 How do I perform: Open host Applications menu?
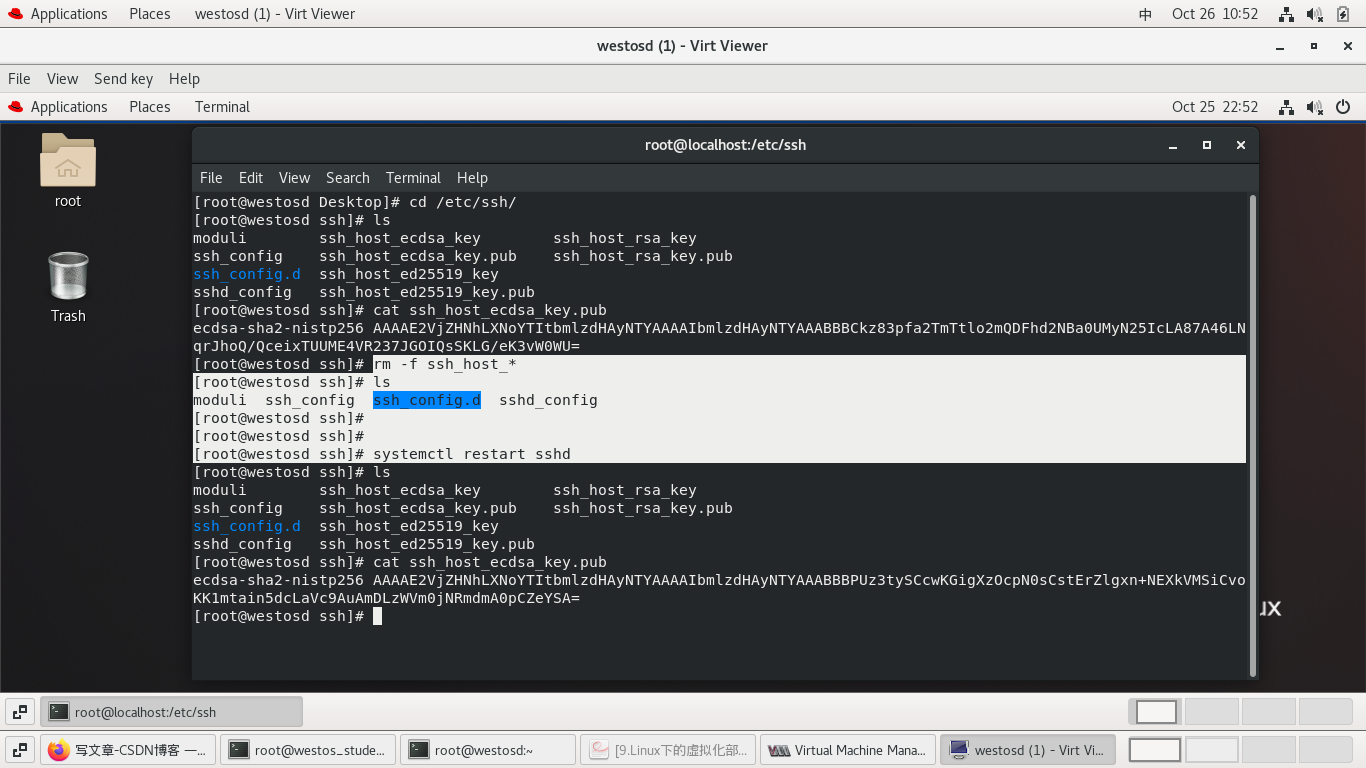tap(58, 14)
